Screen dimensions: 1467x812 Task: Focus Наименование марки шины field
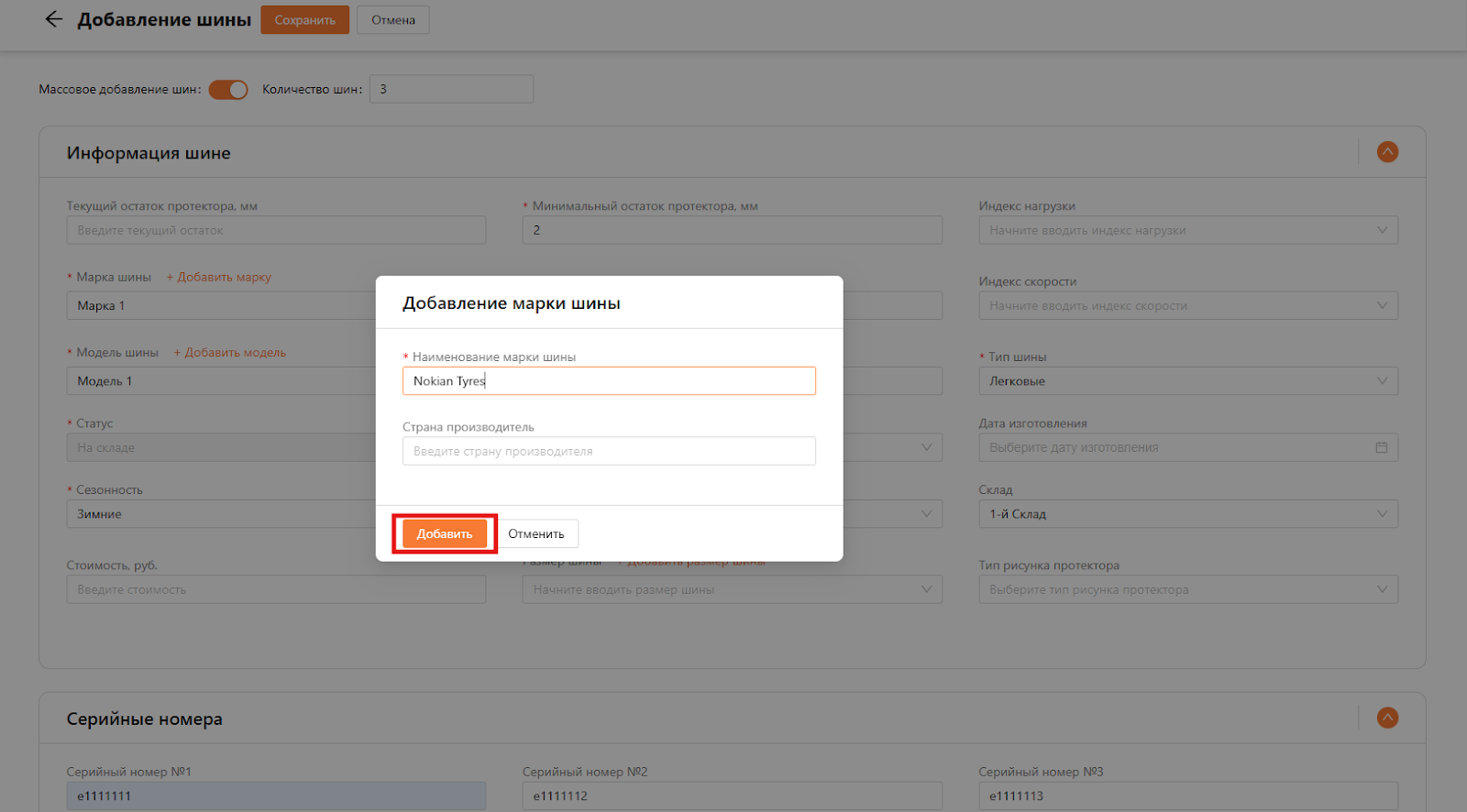tap(609, 381)
